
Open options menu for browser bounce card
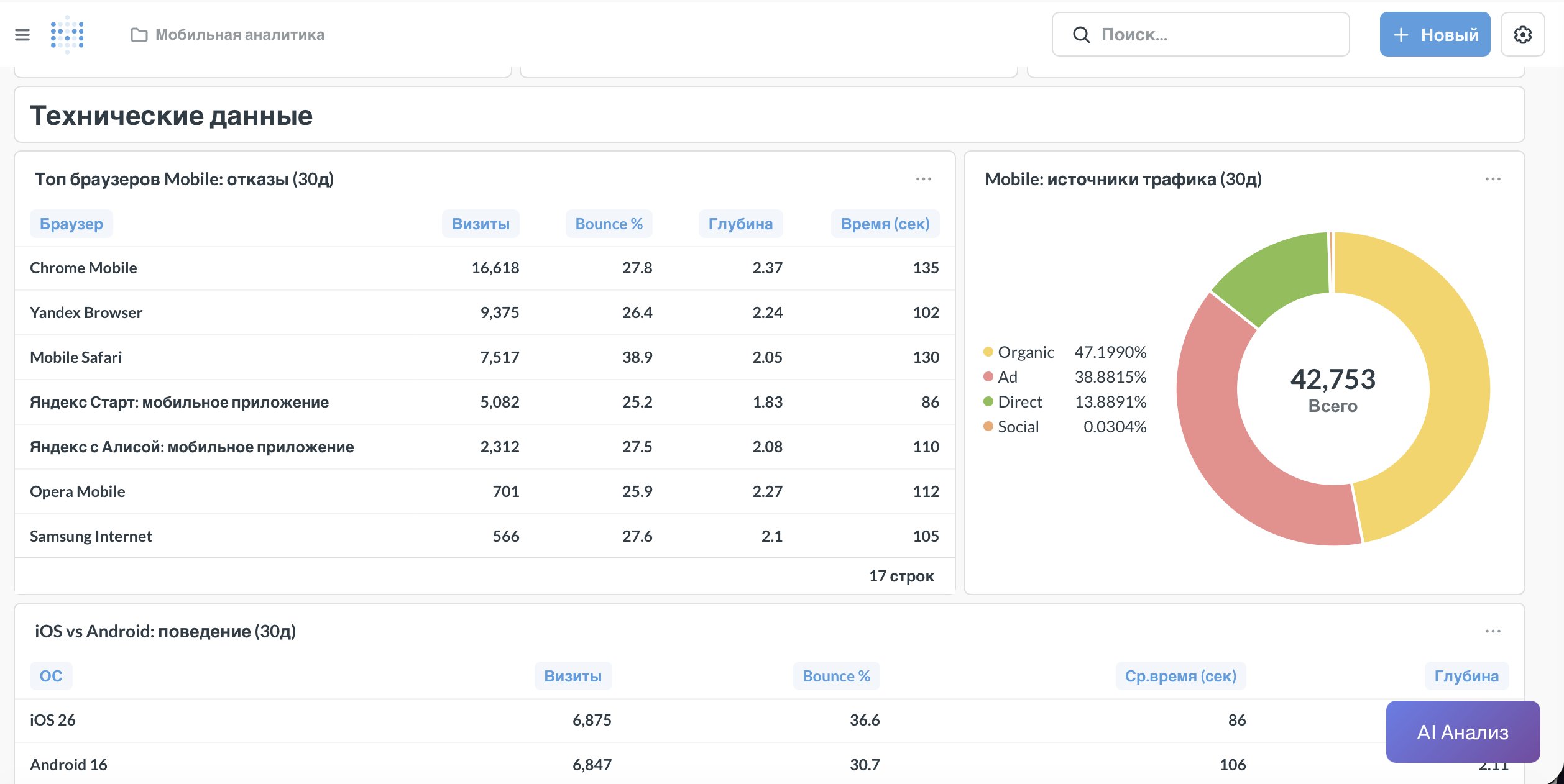coord(923,179)
